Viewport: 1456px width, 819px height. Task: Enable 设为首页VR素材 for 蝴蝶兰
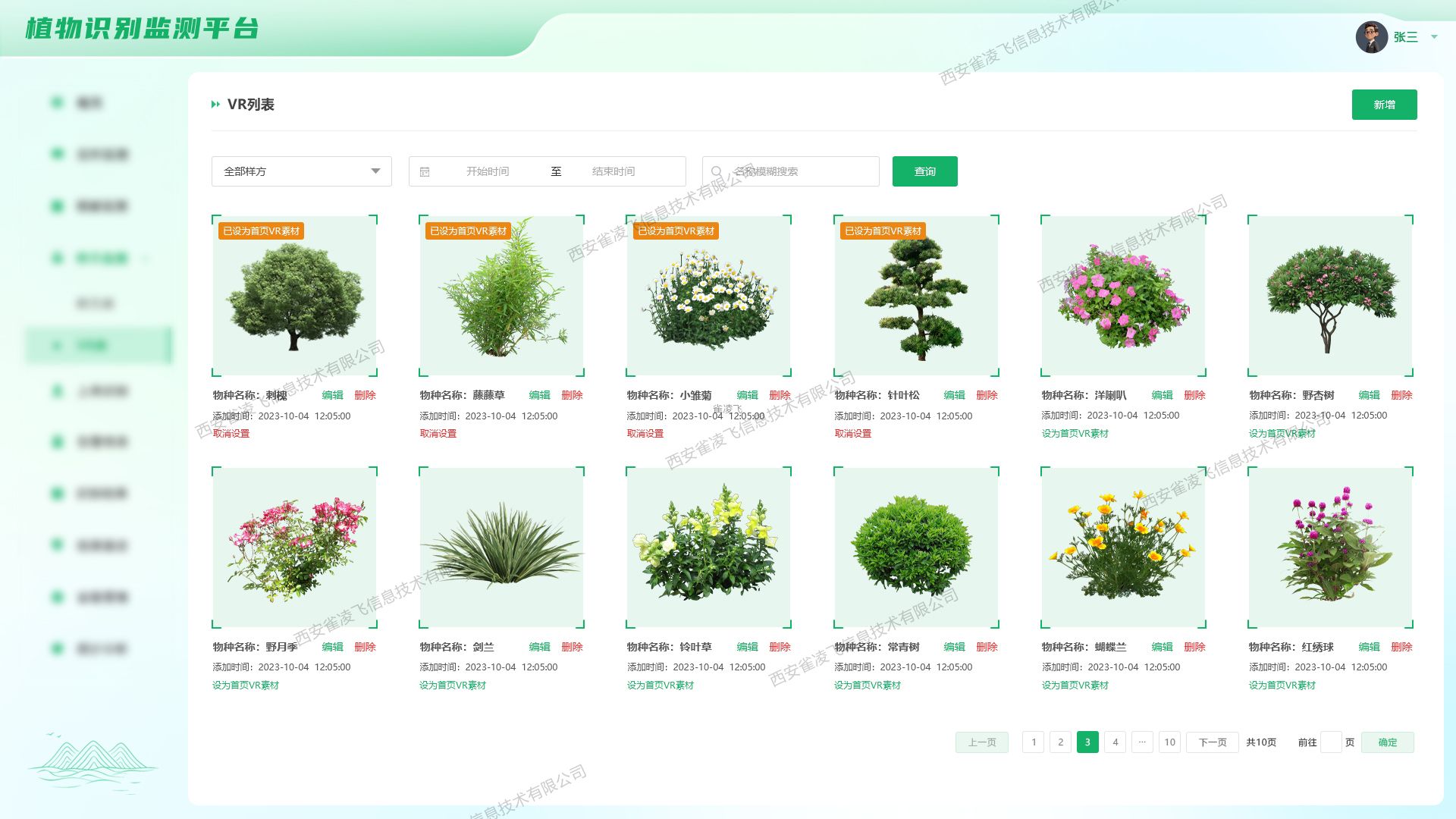[1075, 685]
